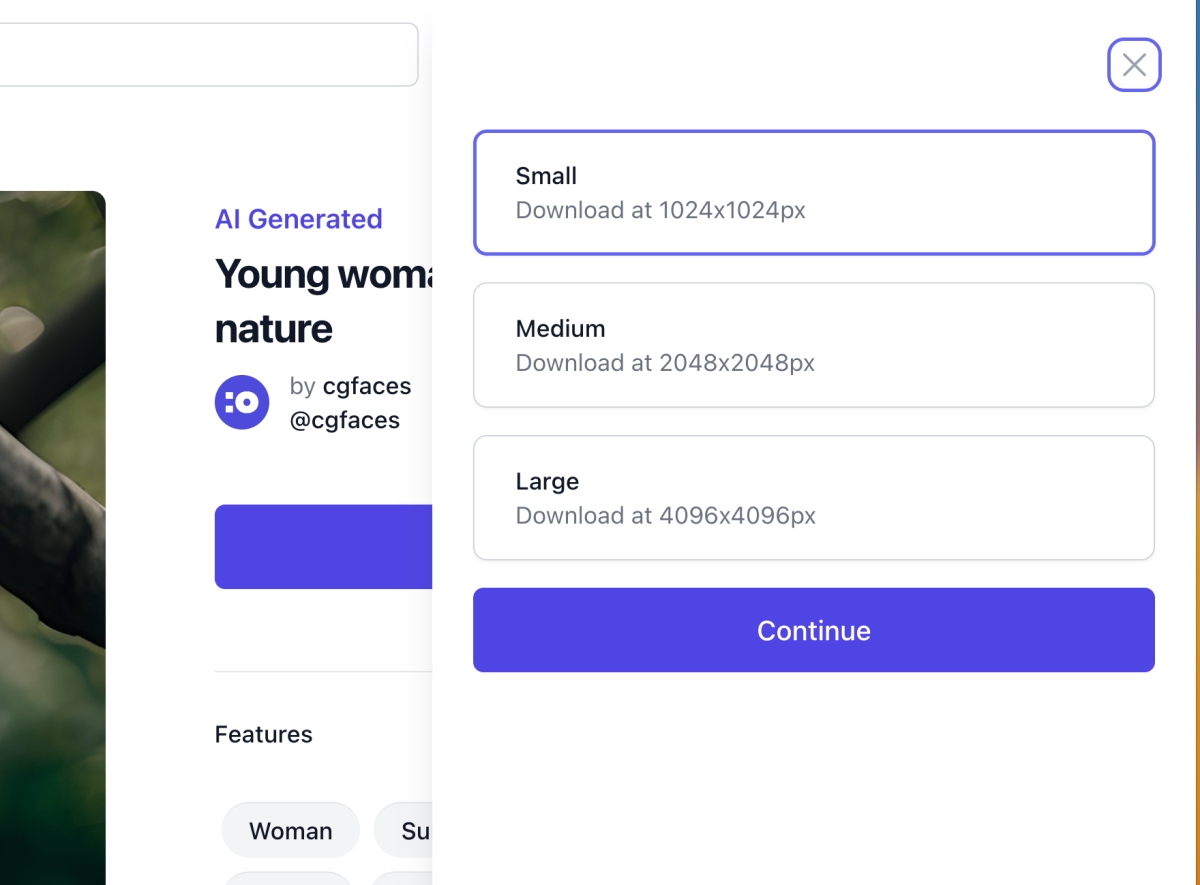The width and height of the screenshot is (1200, 885).
Task: Click the cgfaces round avatar icon
Action: pyautogui.click(x=242, y=402)
